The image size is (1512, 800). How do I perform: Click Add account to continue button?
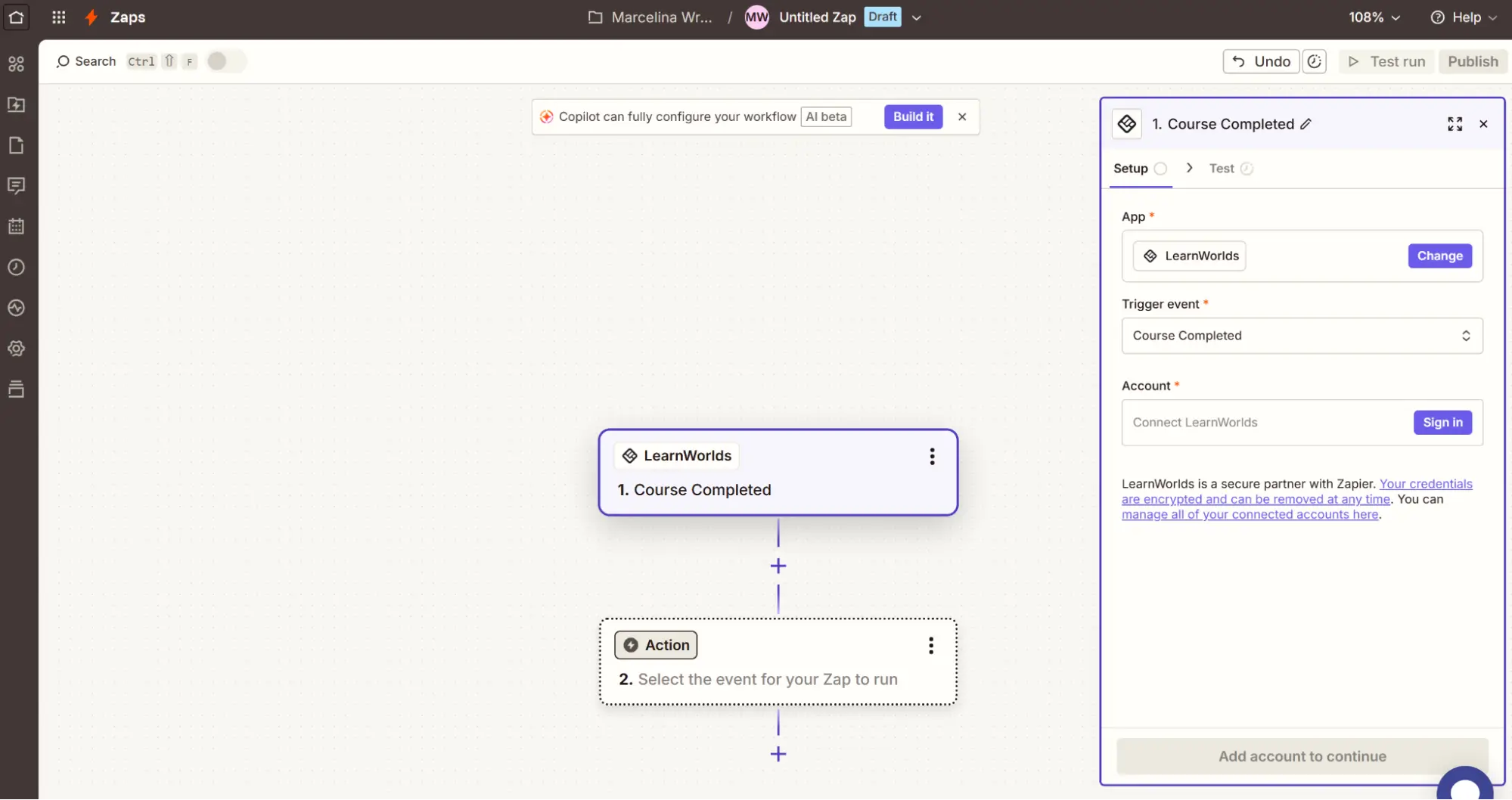(1302, 756)
